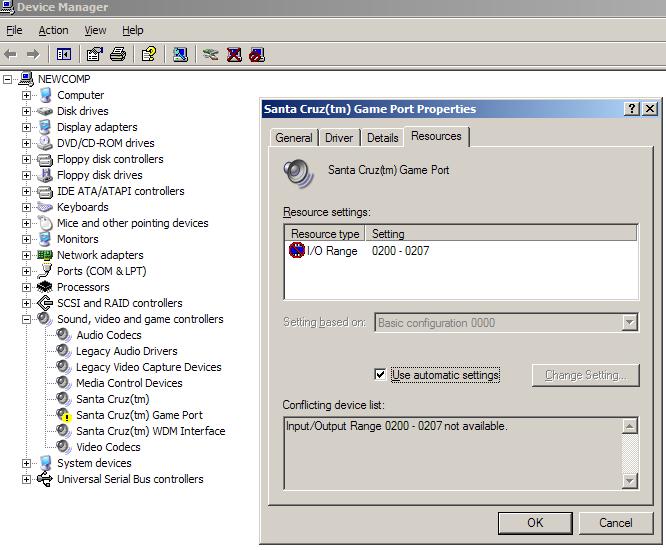The image size is (666, 550).
Task: Select the NEWCOMP computer icon
Action: (x=26, y=79)
